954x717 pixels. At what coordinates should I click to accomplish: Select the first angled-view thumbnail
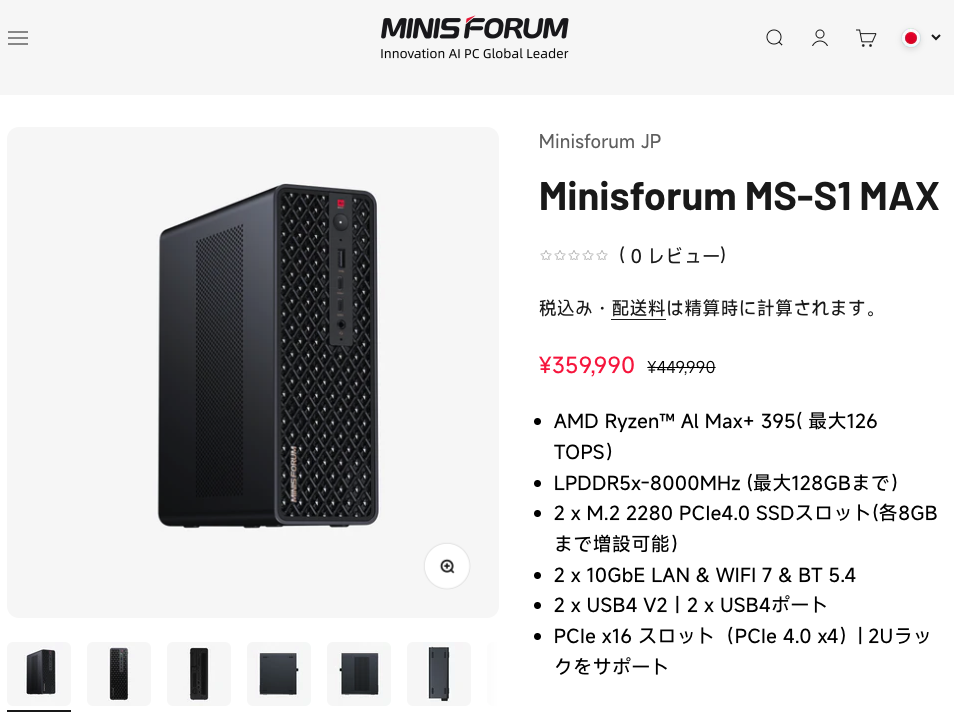[x=39, y=674]
